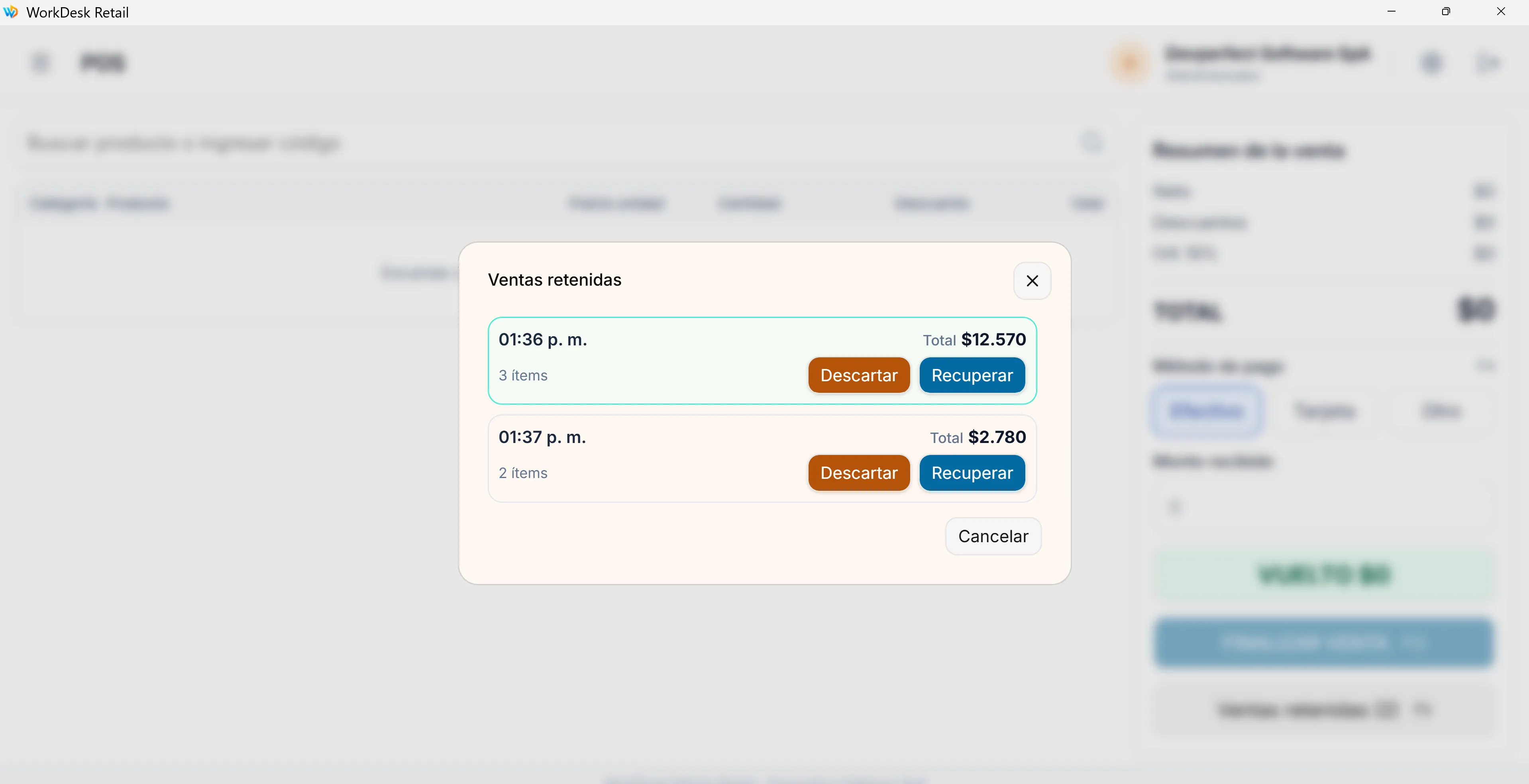The width and height of the screenshot is (1529, 784).
Task: Select the 01:36 p. m. time label
Action: 542,339
